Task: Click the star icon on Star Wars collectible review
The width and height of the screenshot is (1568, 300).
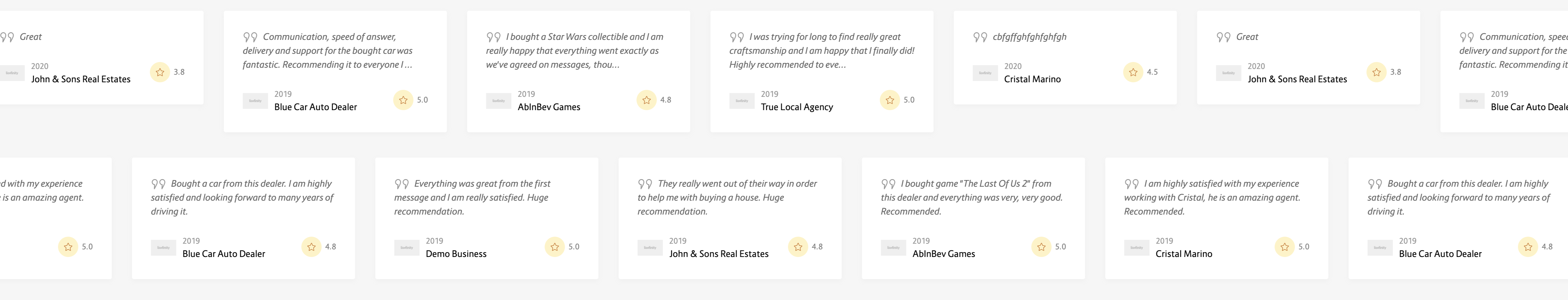Action: (x=647, y=100)
